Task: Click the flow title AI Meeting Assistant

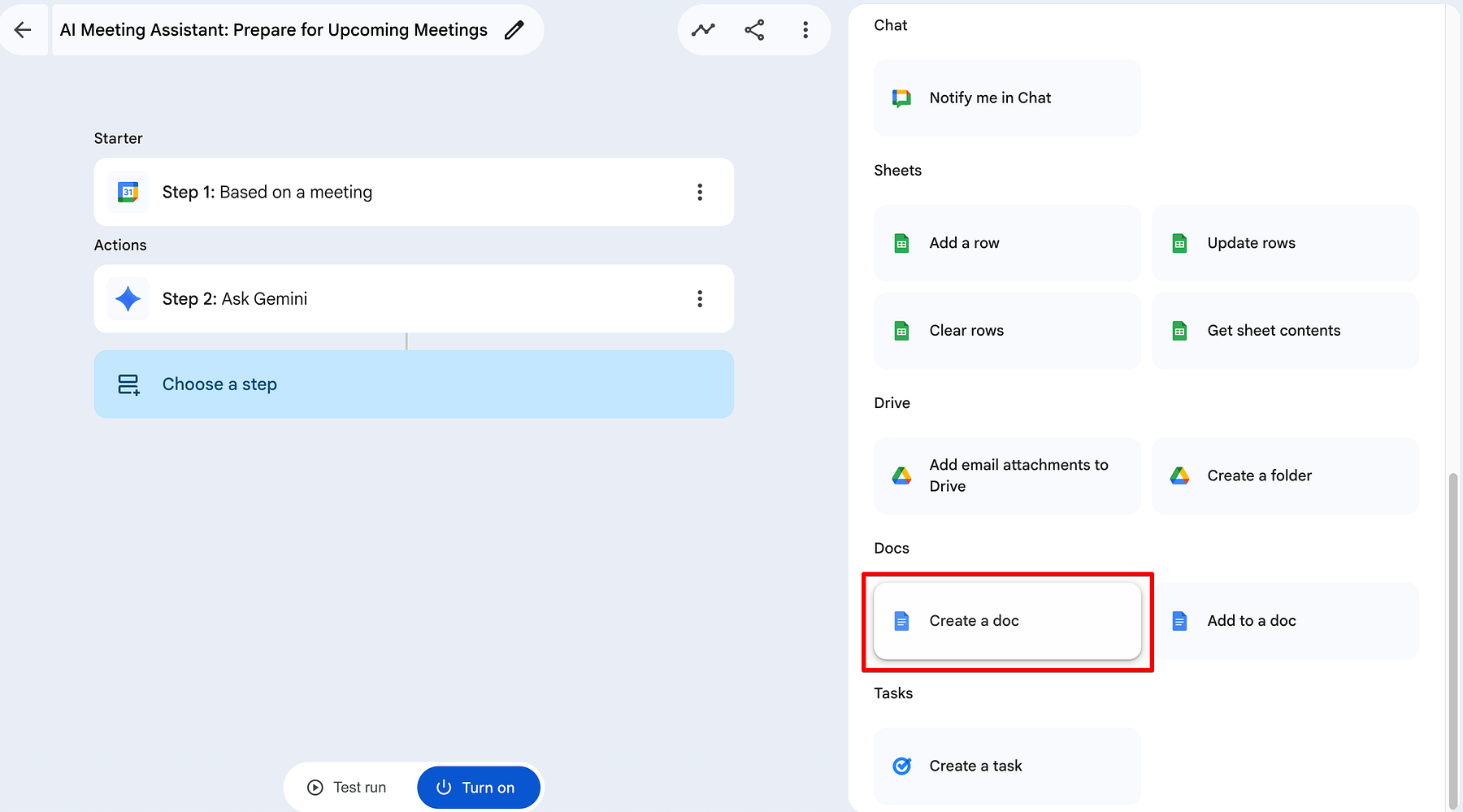Action: click(x=274, y=30)
